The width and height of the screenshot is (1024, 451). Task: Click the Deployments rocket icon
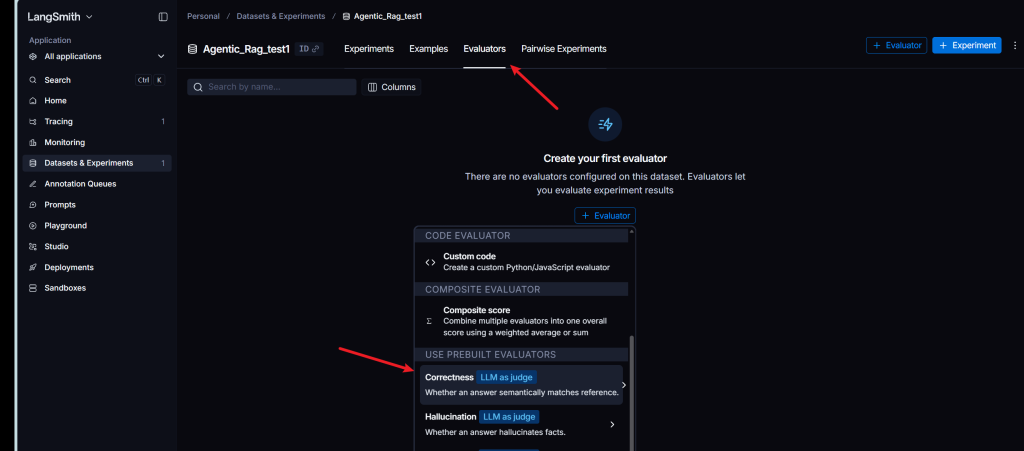tap(33, 268)
